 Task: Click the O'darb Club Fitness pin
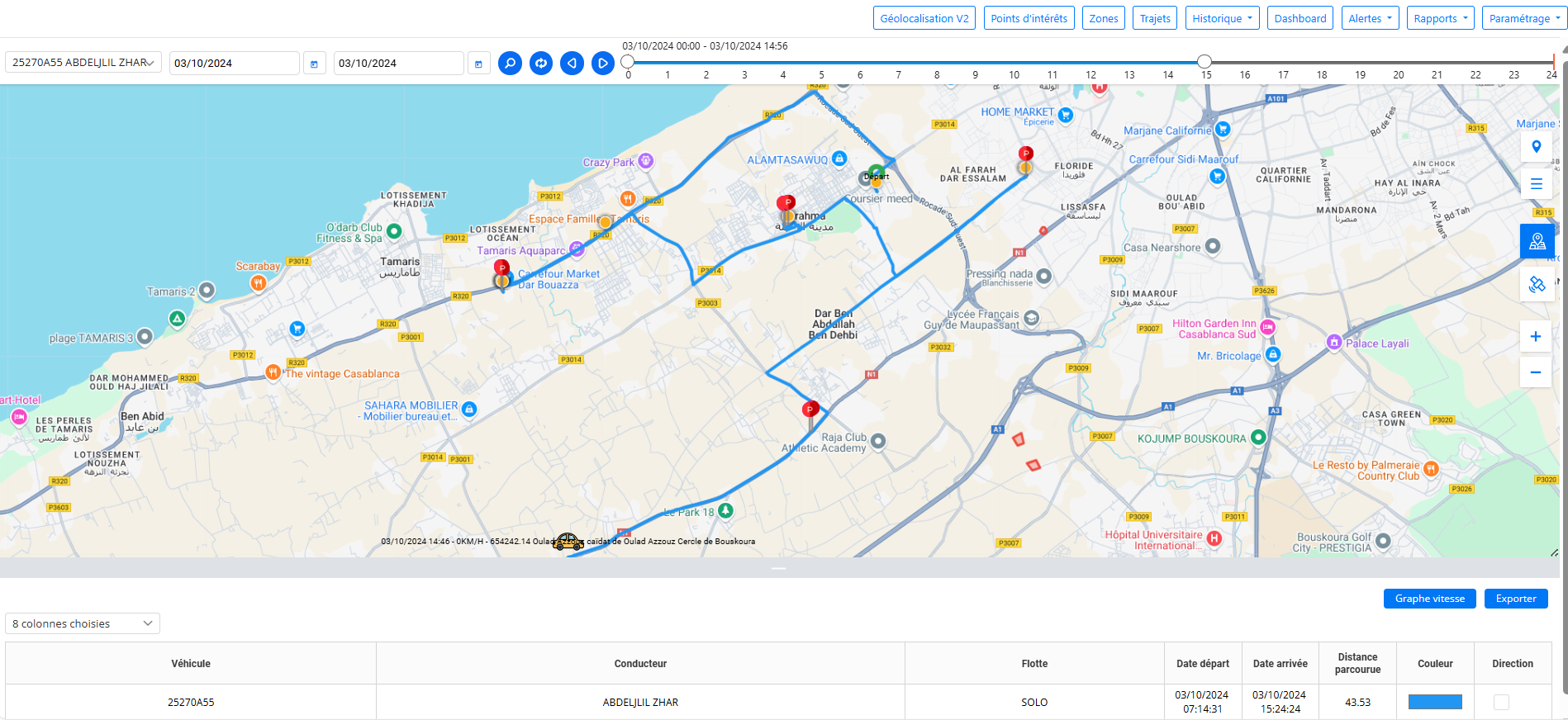(x=394, y=231)
